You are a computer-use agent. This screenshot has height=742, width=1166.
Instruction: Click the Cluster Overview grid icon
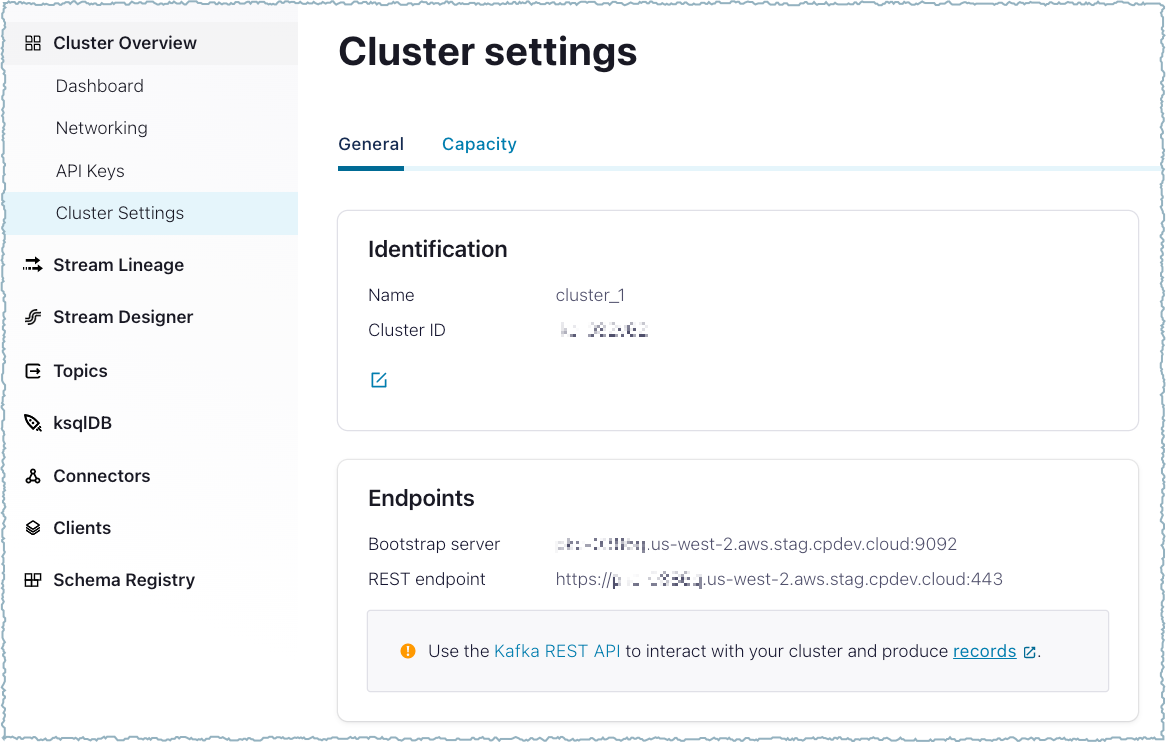[33, 43]
